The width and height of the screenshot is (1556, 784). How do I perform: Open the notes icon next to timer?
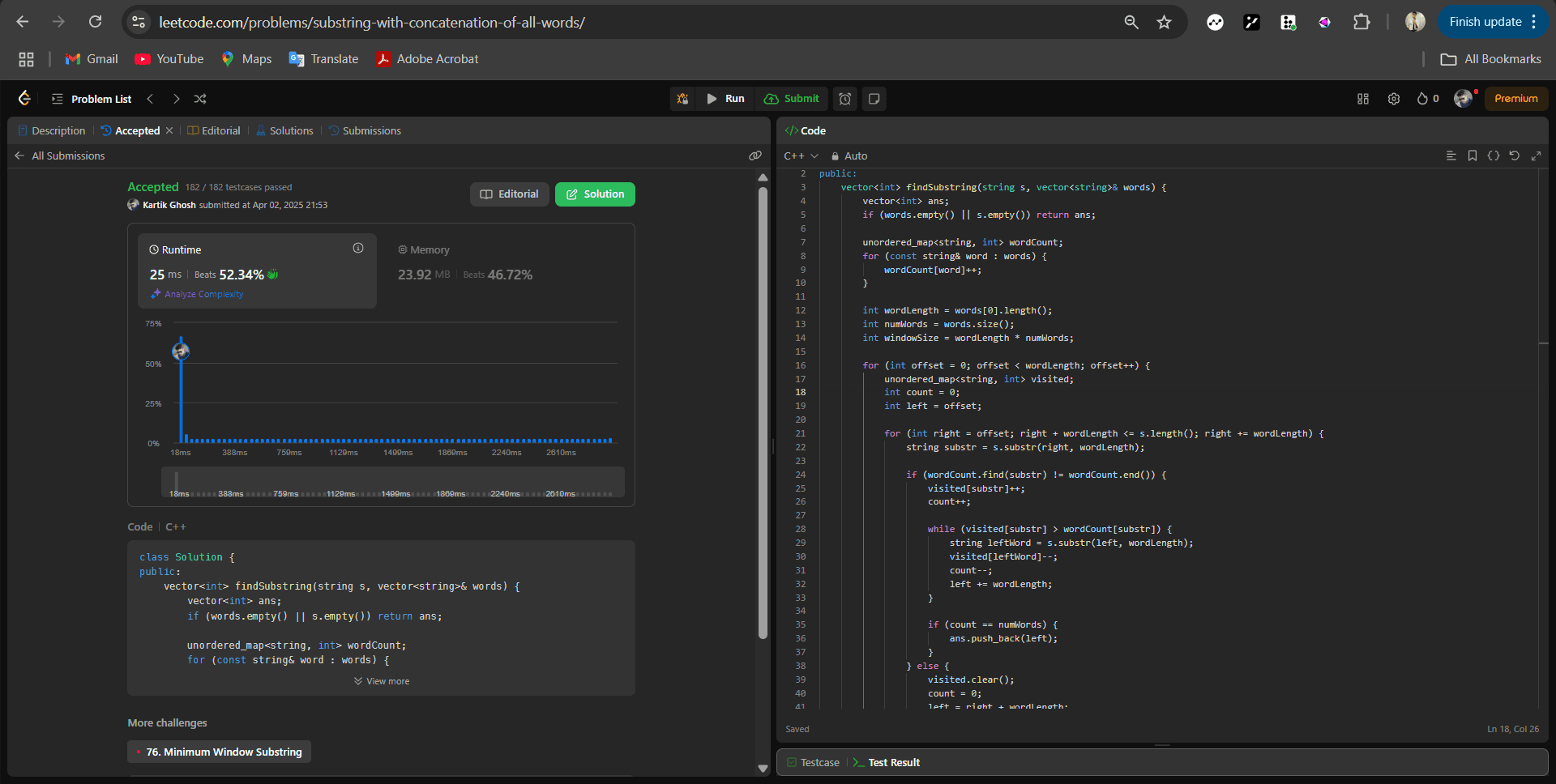tap(874, 99)
